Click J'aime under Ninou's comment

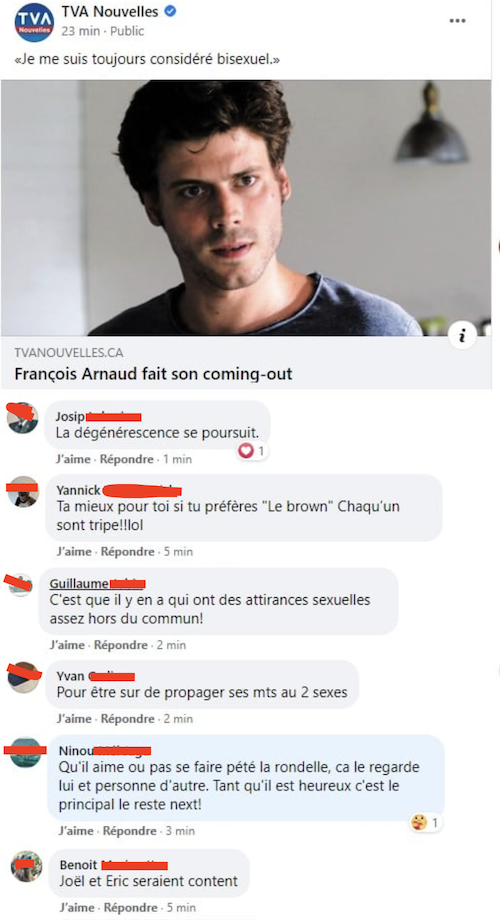76,831
